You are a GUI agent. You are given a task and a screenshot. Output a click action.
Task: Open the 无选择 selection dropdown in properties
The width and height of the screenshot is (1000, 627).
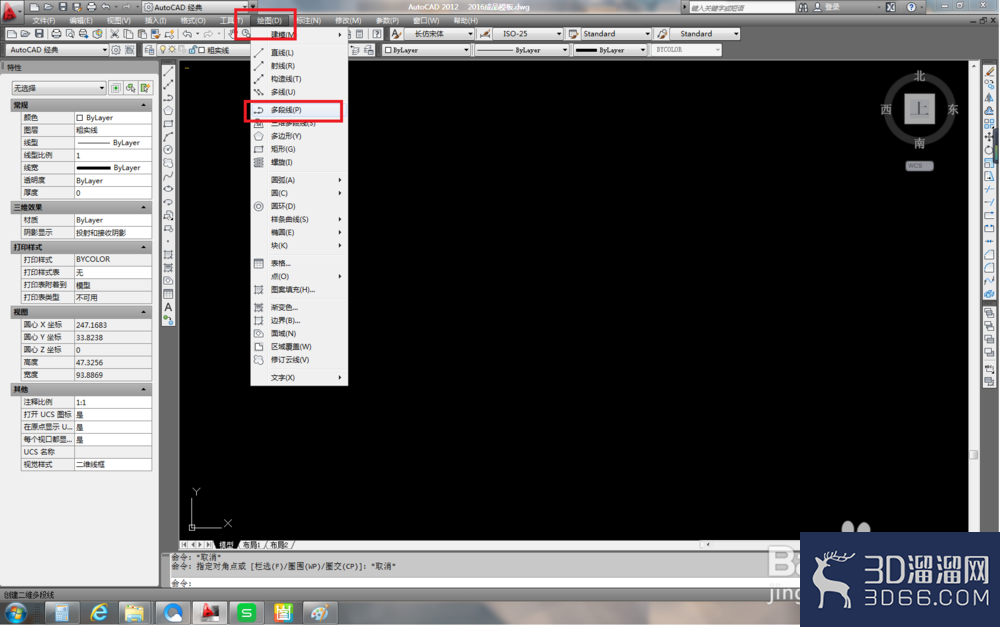59,88
